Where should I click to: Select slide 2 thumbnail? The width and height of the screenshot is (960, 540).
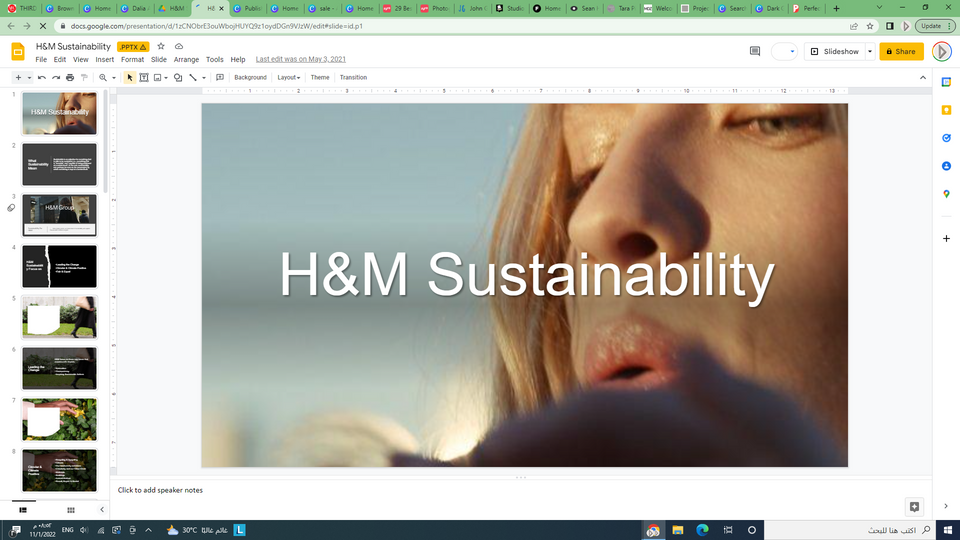[59, 165]
